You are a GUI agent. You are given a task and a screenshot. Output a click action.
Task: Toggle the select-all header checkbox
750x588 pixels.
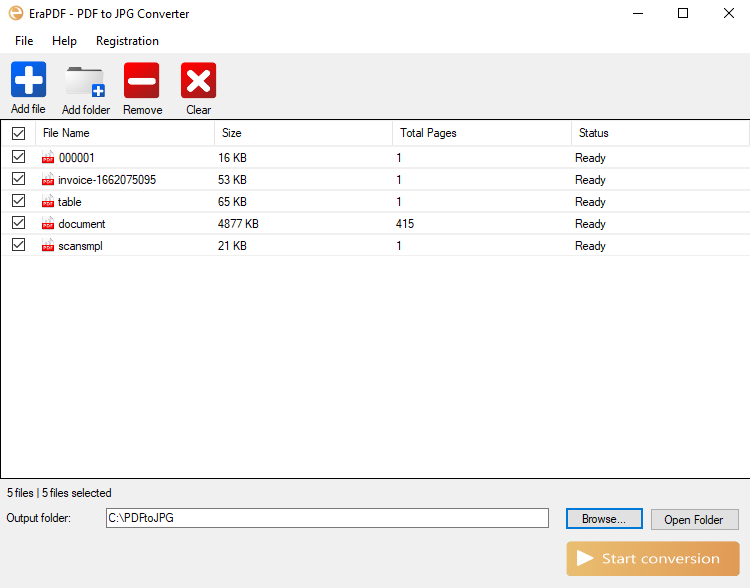(19, 133)
